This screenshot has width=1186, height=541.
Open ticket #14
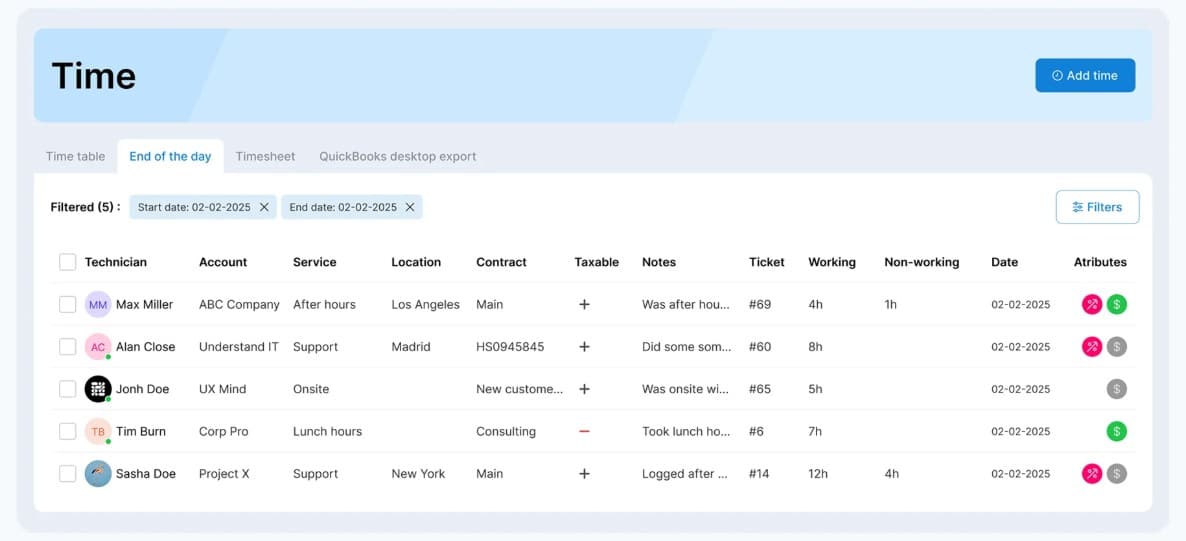click(x=759, y=474)
